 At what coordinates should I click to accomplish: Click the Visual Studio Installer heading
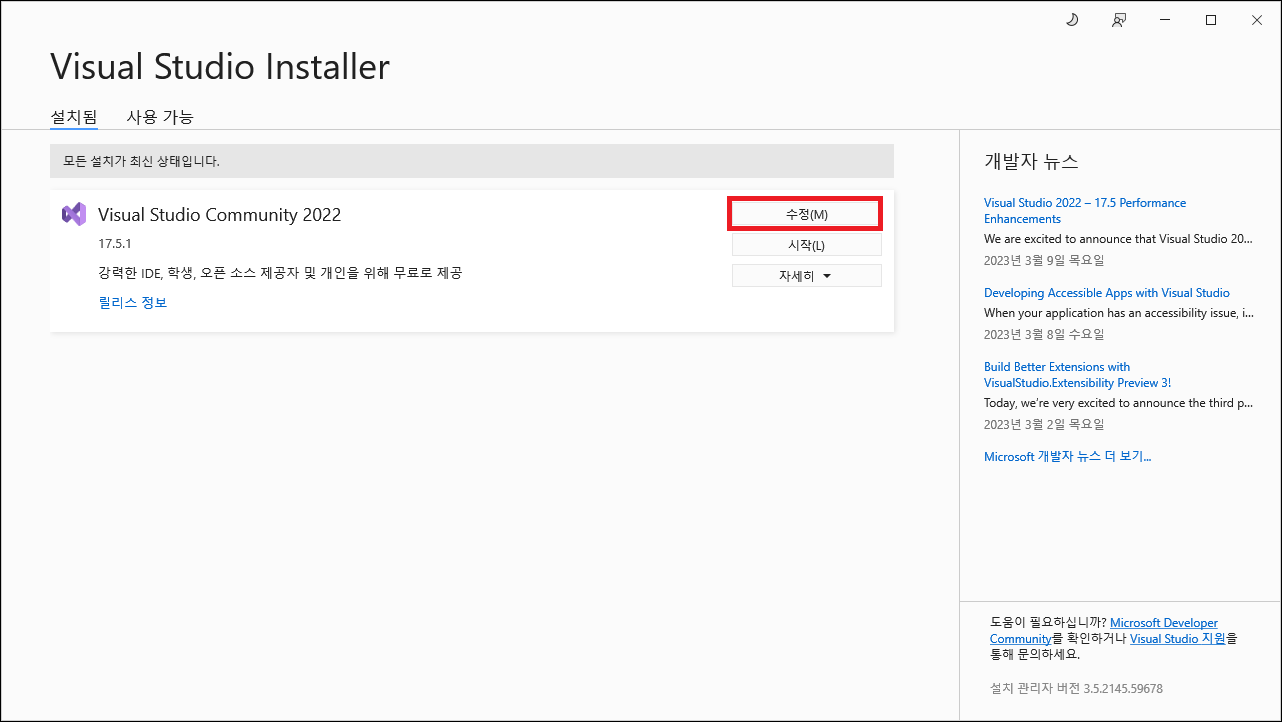tap(220, 67)
